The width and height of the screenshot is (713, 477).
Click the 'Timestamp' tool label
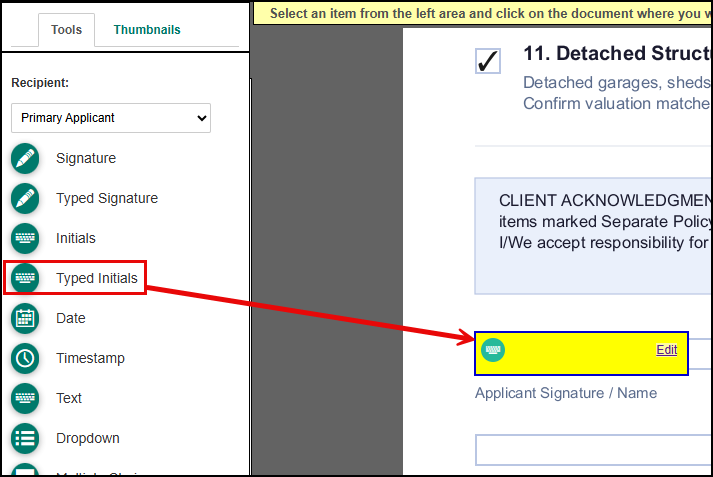90,358
